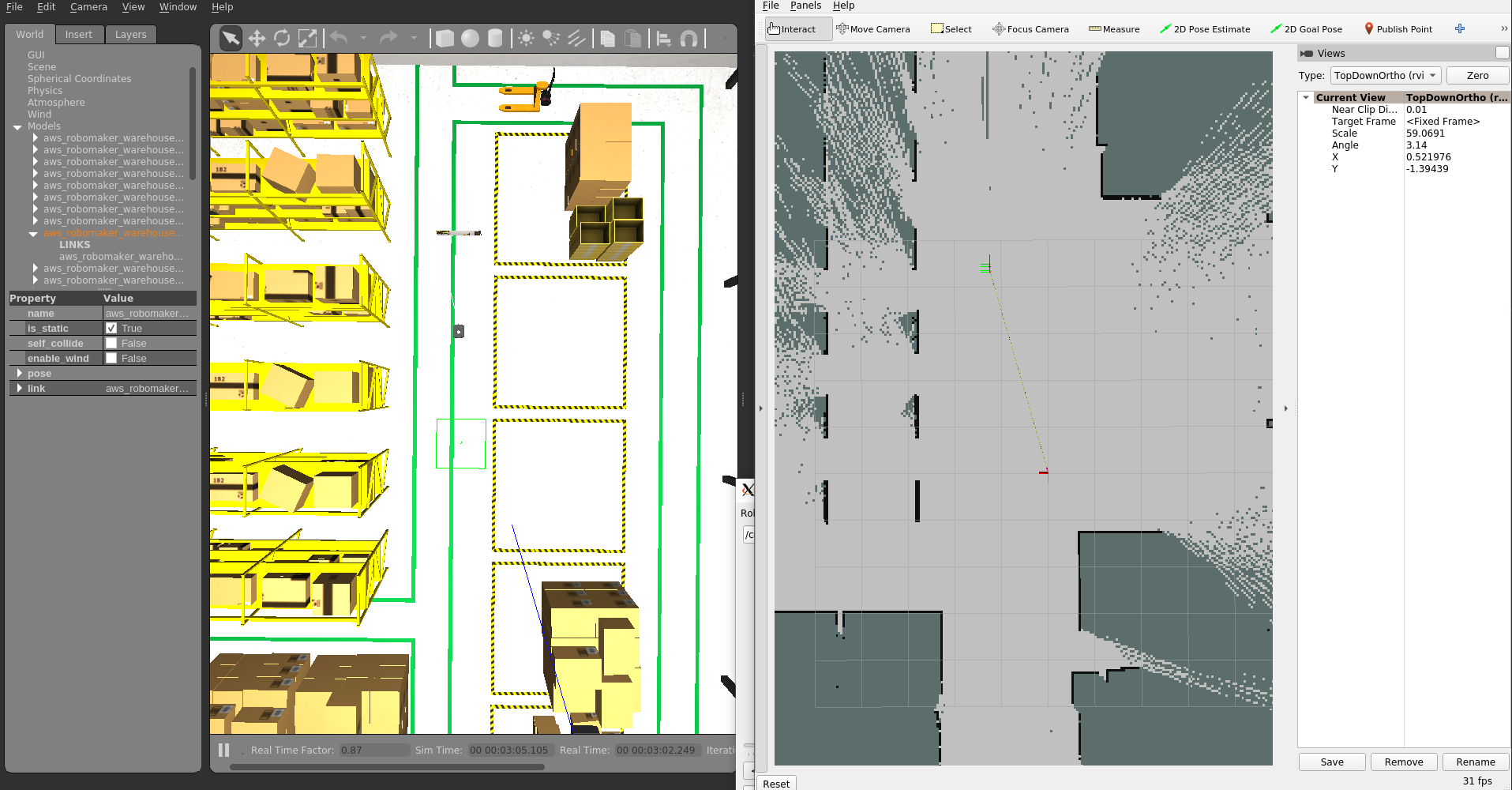Enable the enable_wind checkbox

click(x=111, y=358)
